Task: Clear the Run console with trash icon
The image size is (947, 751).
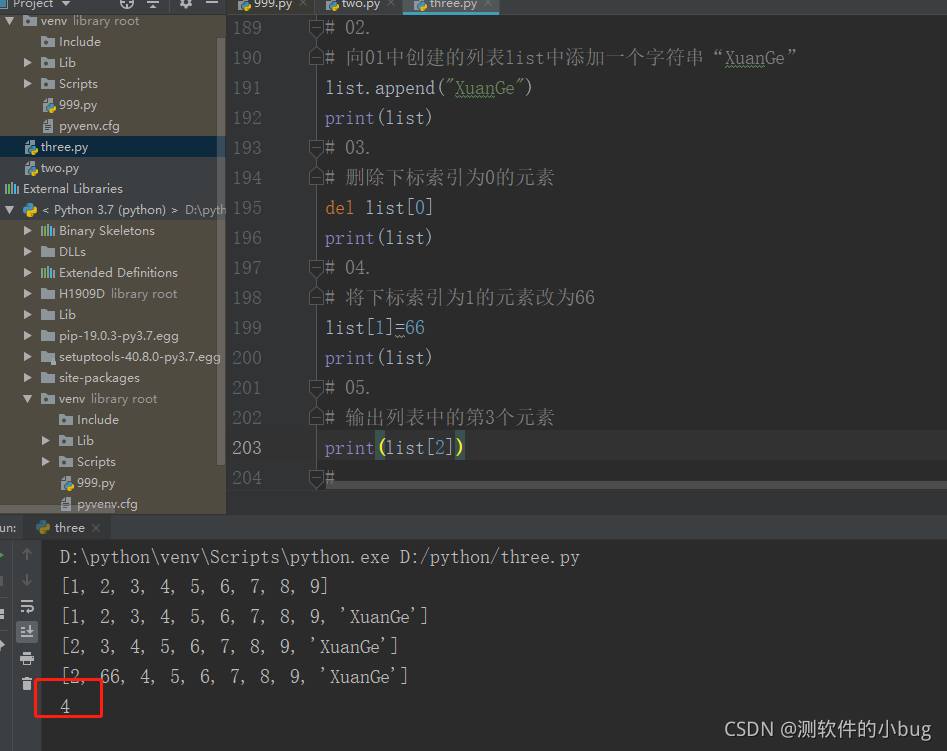Action: [27, 683]
